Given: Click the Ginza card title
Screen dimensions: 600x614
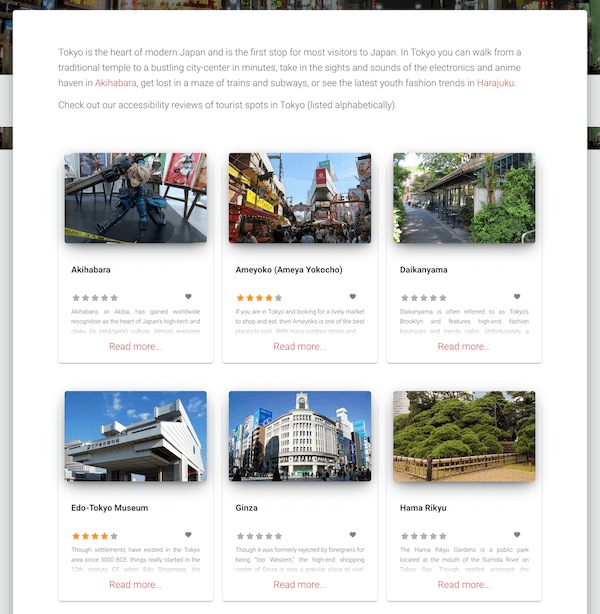Looking at the screenshot, I should [247, 508].
